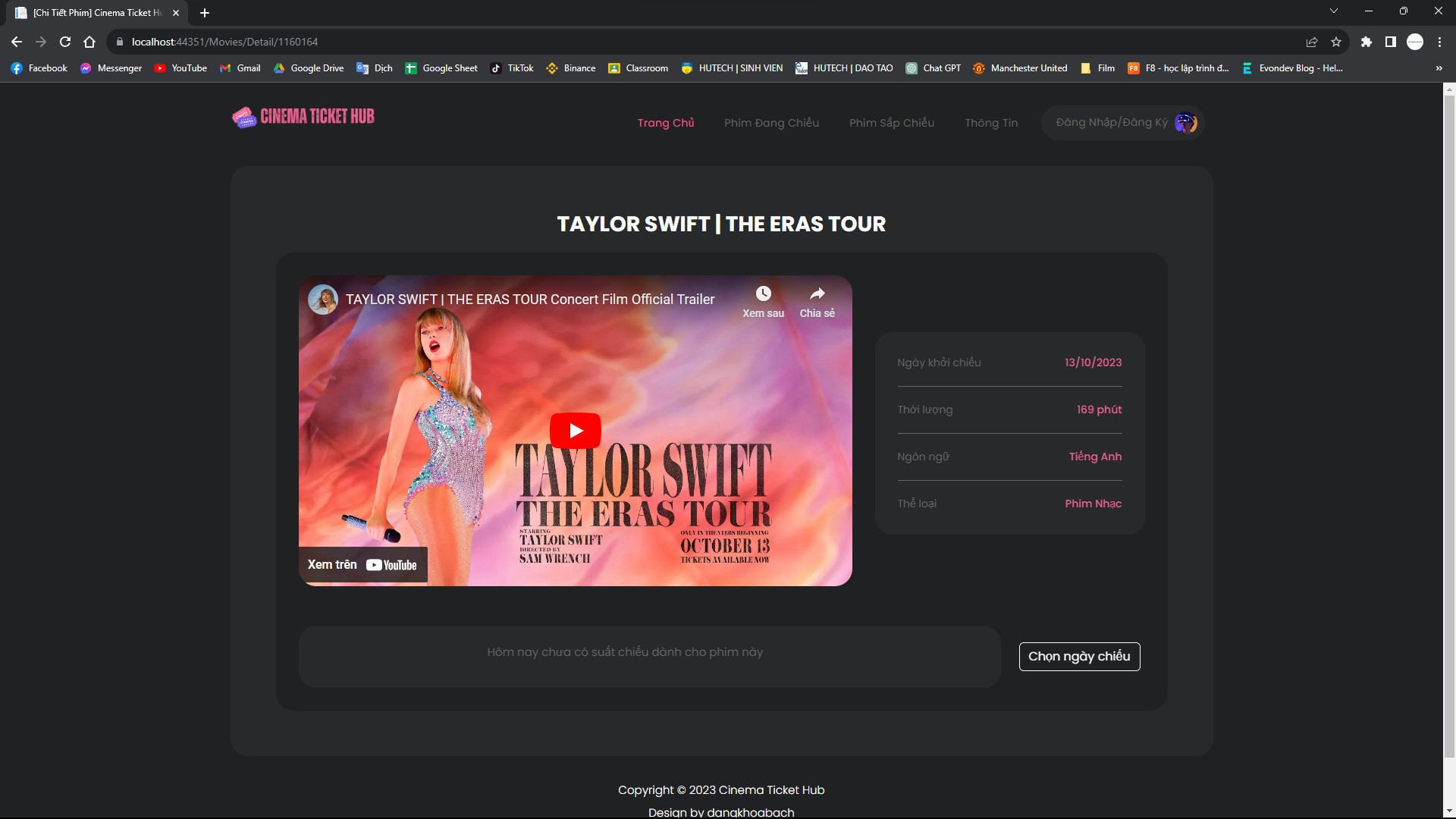The height and width of the screenshot is (819, 1456).
Task: Open Chrome's three-dot menu
Action: pyautogui.click(x=1439, y=42)
